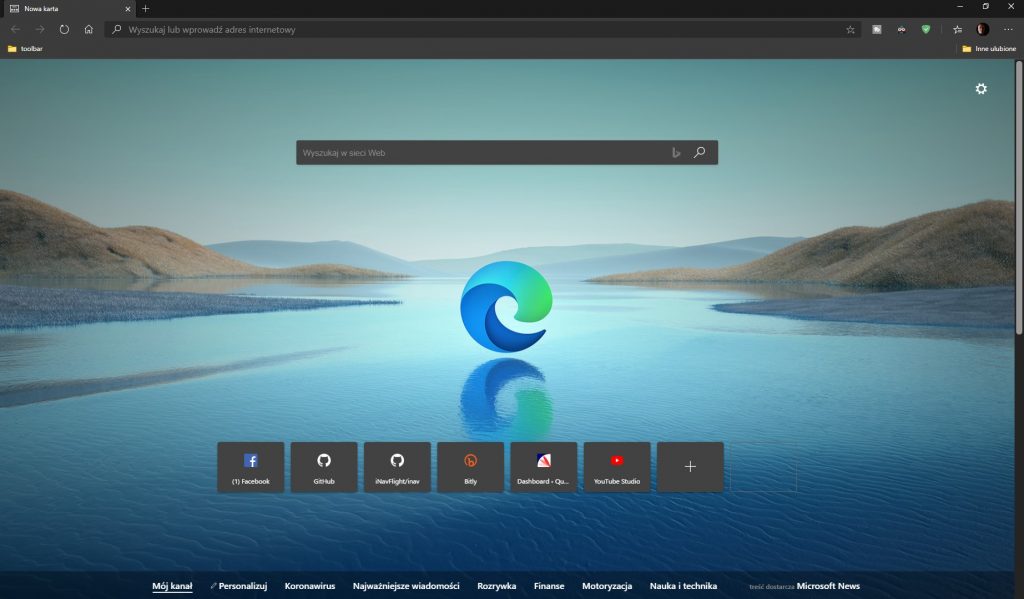Switch to the "Nowa karta" tab
This screenshot has height=599, width=1024.
point(60,9)
